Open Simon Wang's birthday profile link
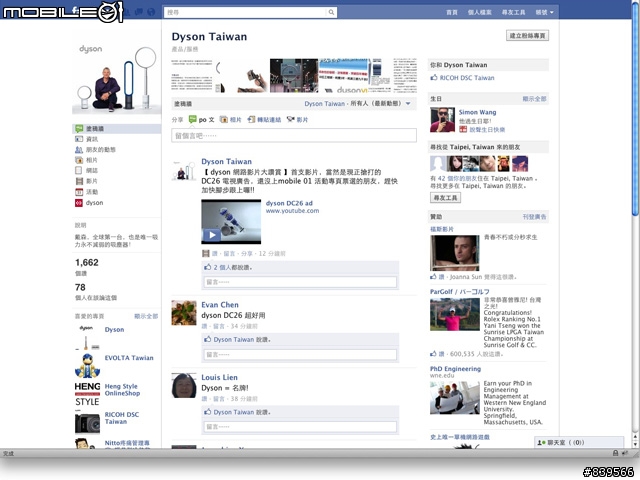The width and height of the screenshot is (640, 480). pyautogui.click(x=477, y=112)
